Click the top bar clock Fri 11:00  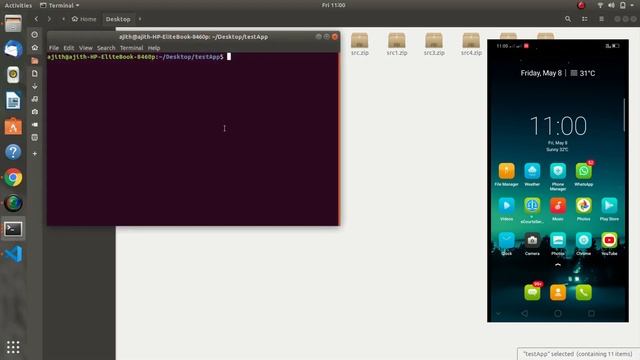coord(333,5)
